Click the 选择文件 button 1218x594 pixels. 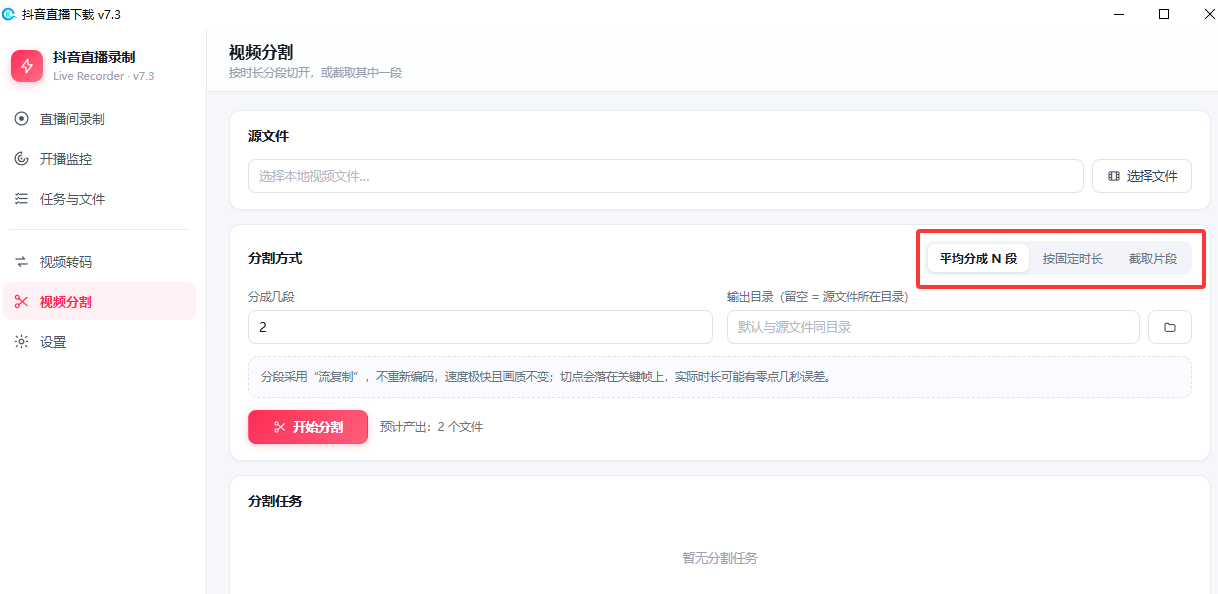coord(1142,176)
